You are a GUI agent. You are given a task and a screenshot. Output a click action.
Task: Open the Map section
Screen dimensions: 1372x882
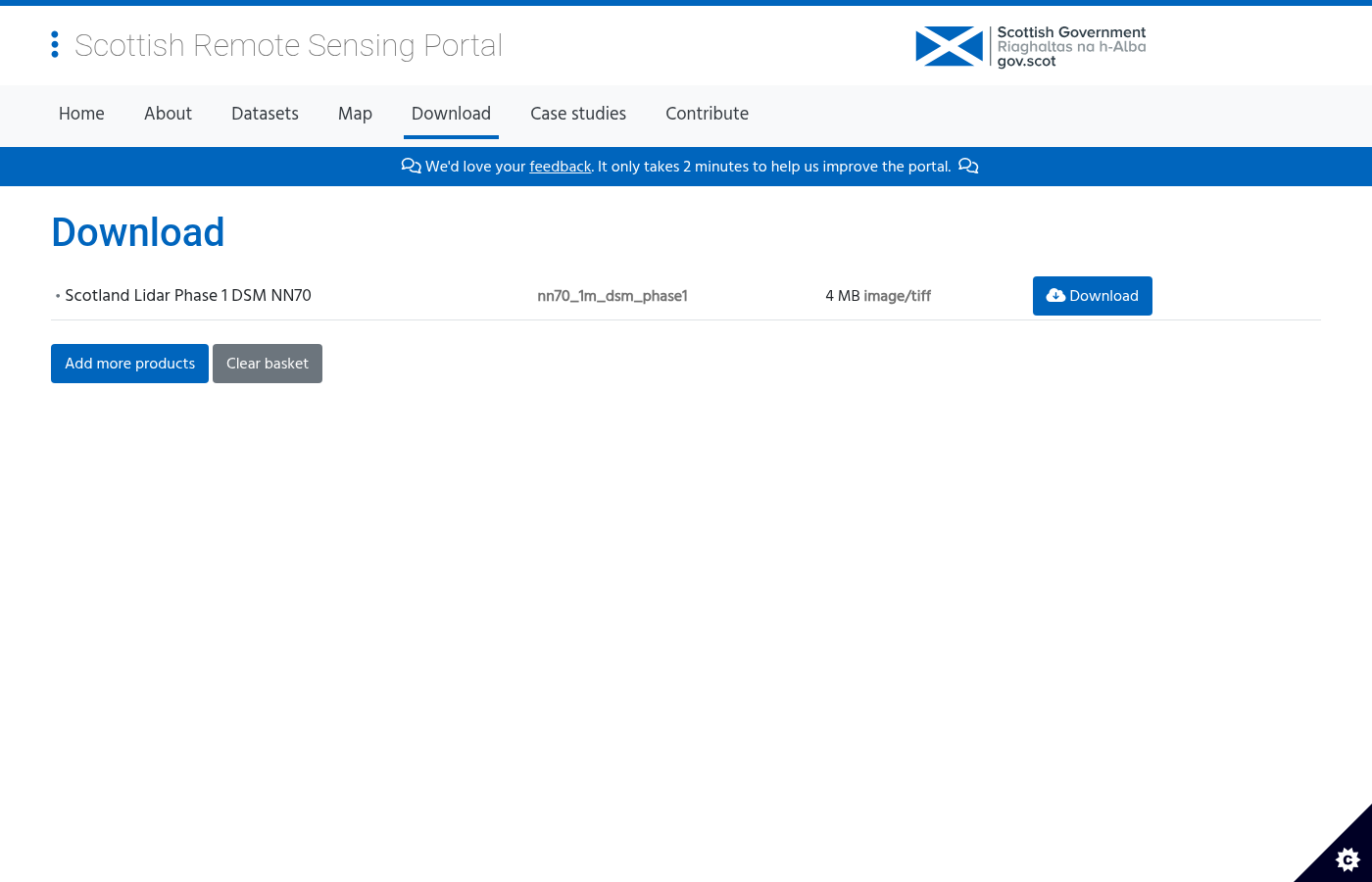[355, 114]
